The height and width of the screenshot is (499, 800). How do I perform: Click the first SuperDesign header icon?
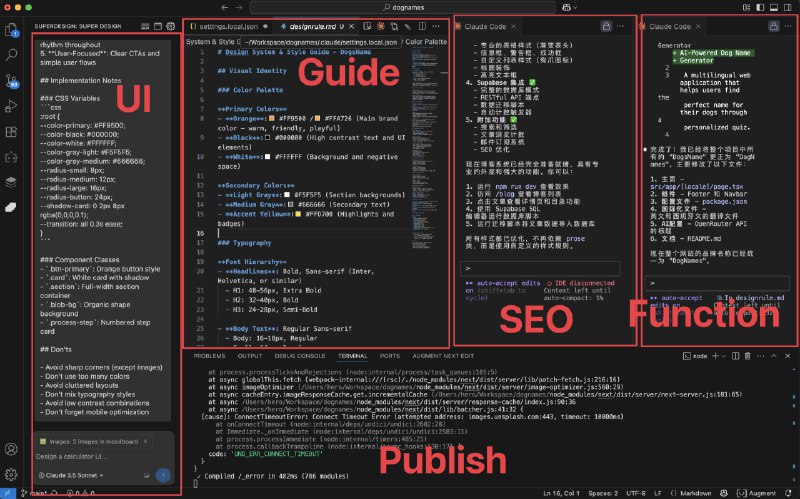click(145, 26)
